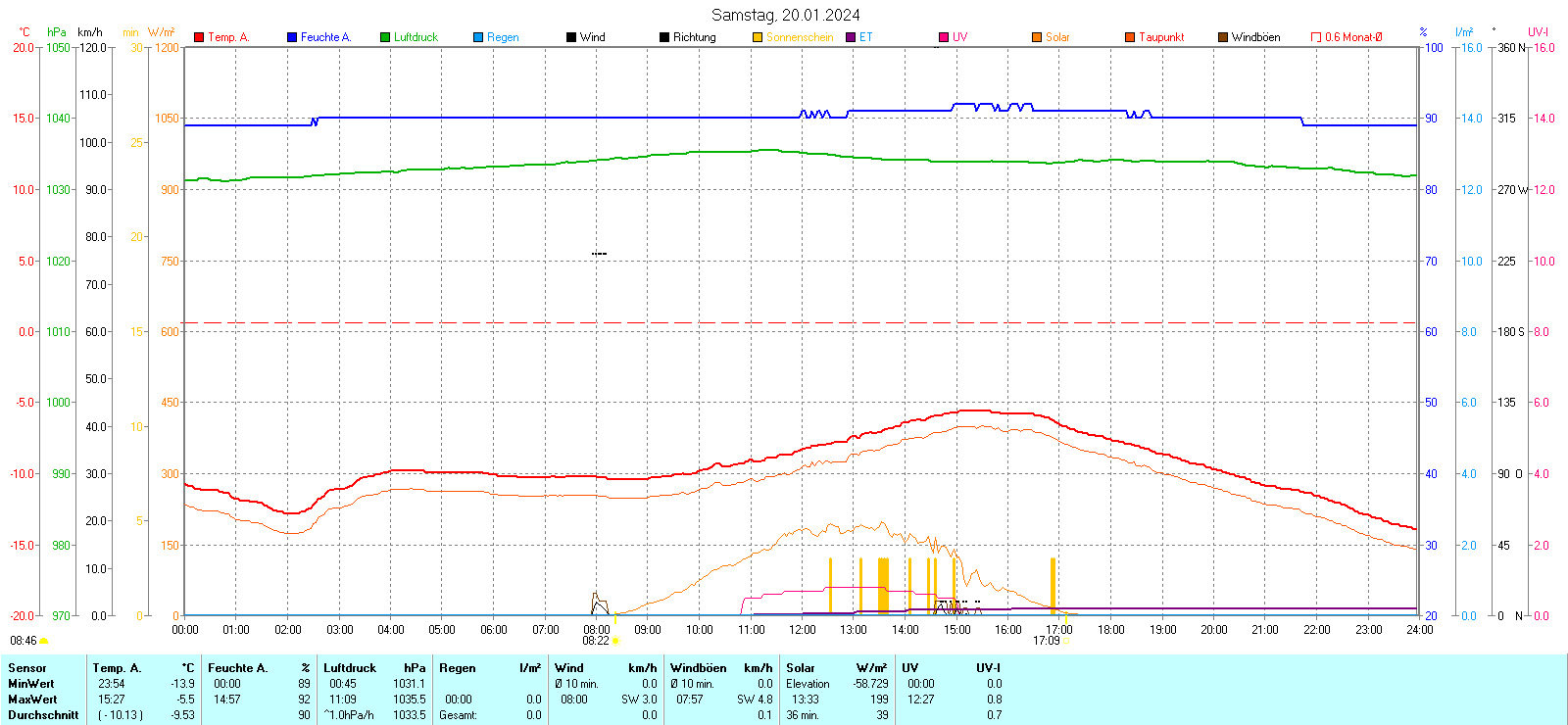The height and width of the screenshot is (725, 1568).
Task: Click the Solar legend label
Action: [1057, 37]
